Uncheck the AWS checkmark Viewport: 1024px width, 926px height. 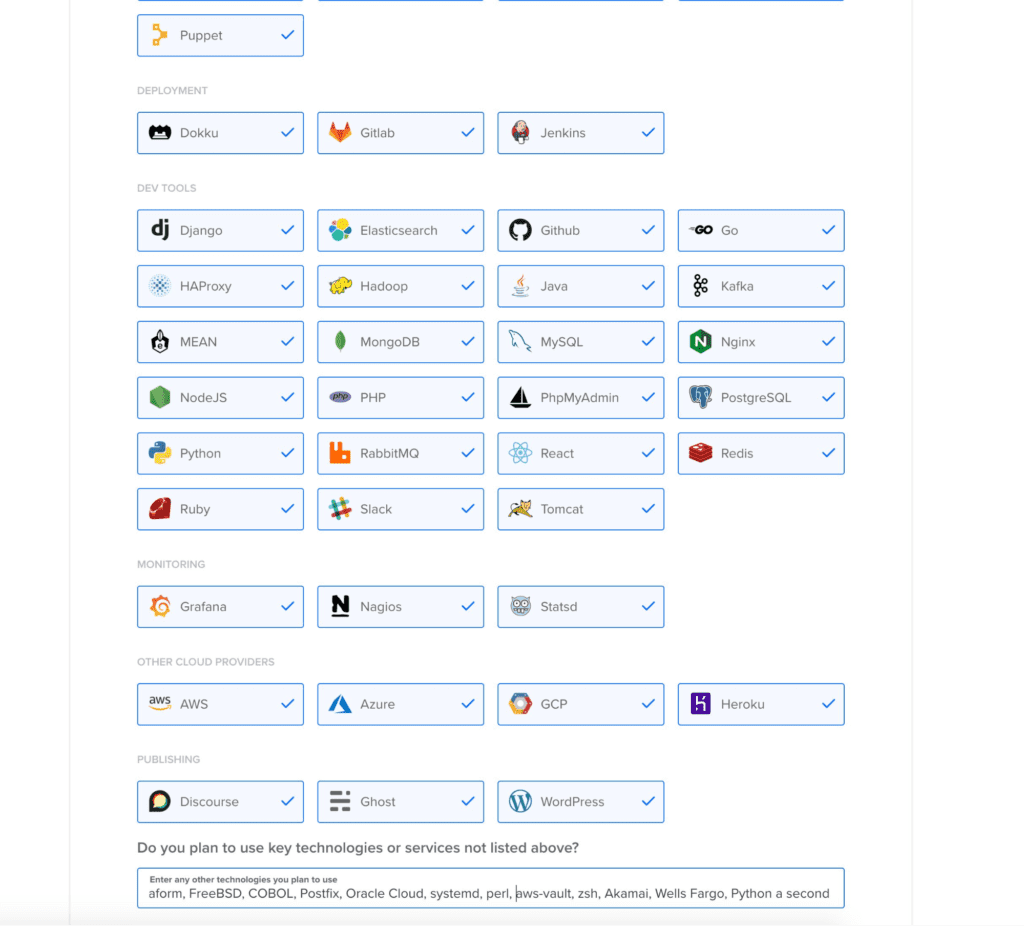[287, 704]
